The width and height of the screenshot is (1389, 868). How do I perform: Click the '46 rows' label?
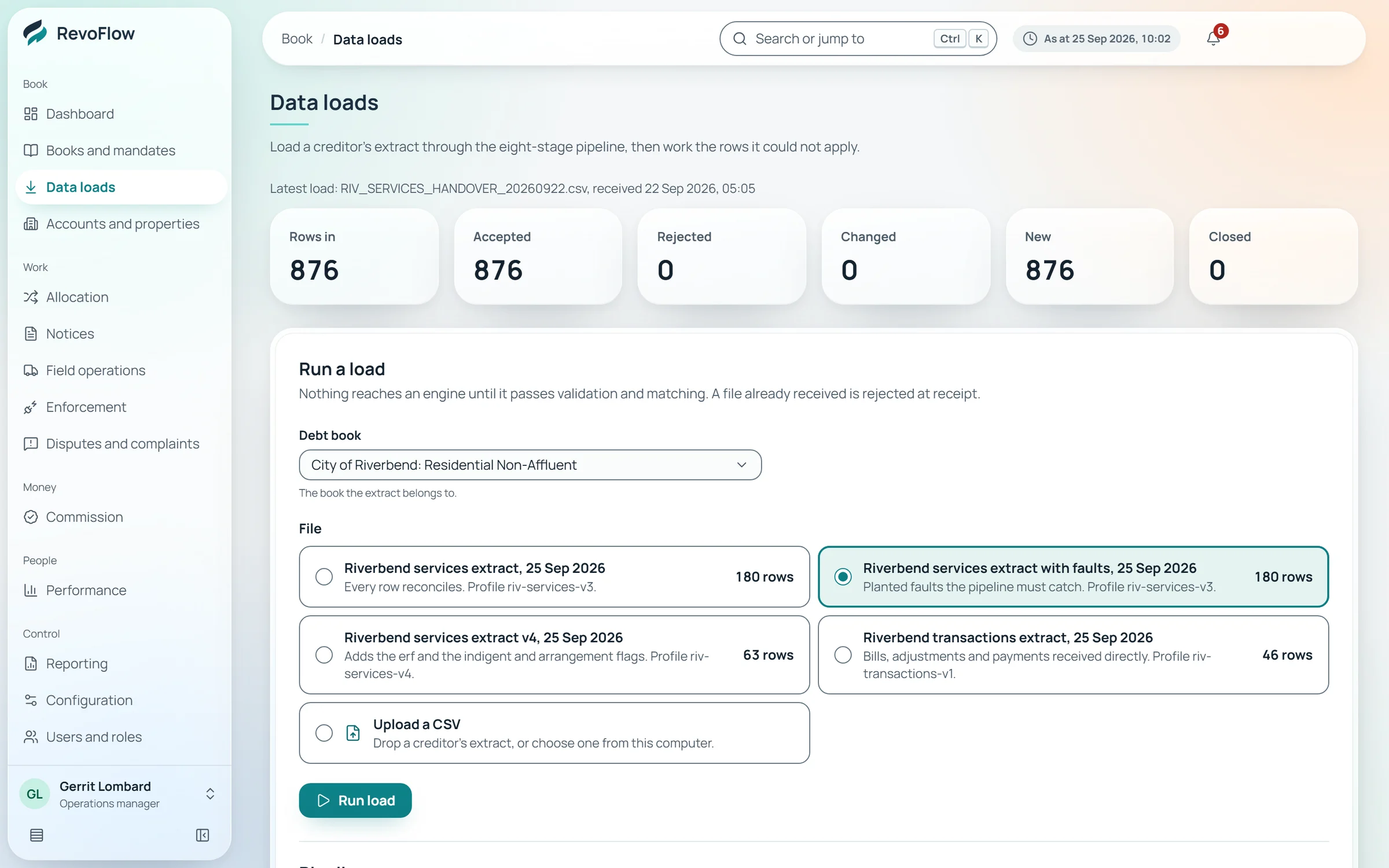click(1287, 655)
